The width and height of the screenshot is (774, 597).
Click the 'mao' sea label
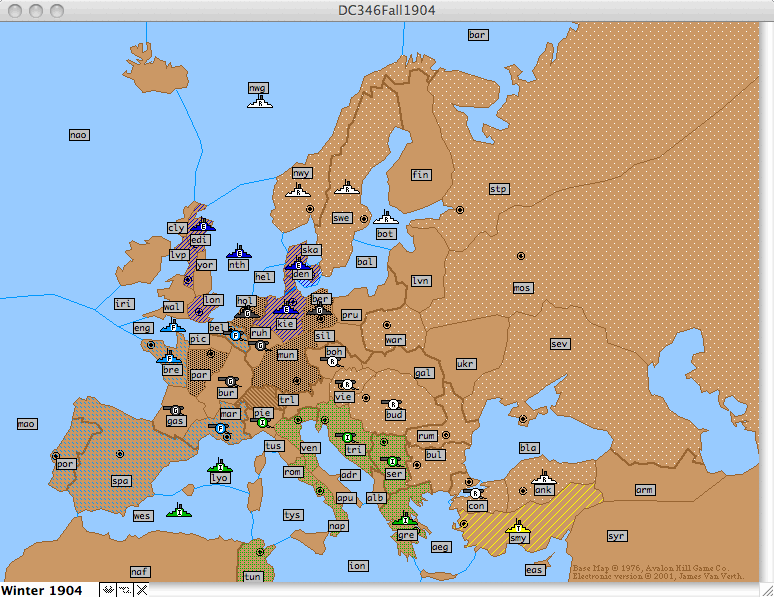(27, 424)
